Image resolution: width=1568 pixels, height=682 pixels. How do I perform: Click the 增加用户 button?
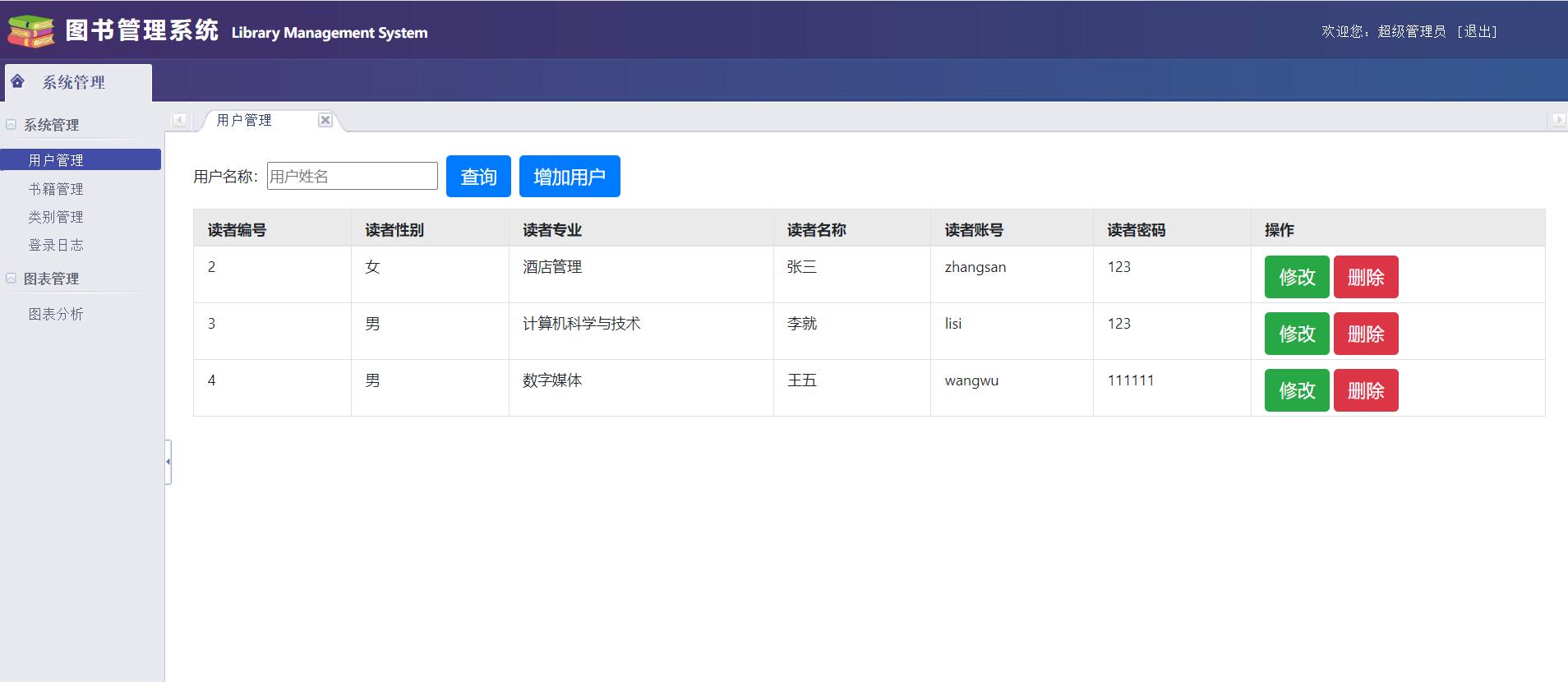pyautogui.click(x=570, y=177)
